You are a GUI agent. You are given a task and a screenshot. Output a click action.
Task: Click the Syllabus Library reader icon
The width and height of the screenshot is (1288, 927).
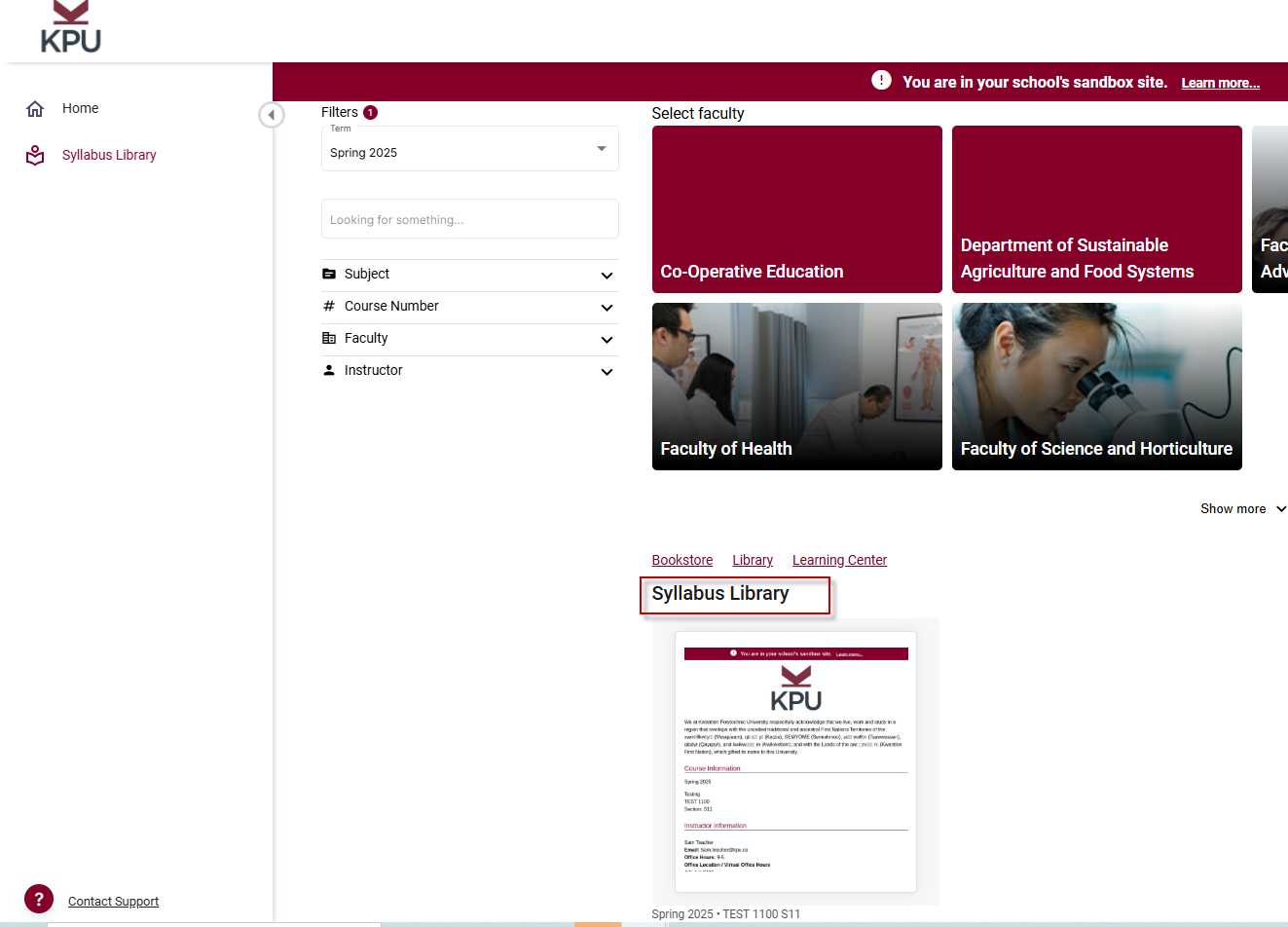pyautogui.click(x=35, y=155)
